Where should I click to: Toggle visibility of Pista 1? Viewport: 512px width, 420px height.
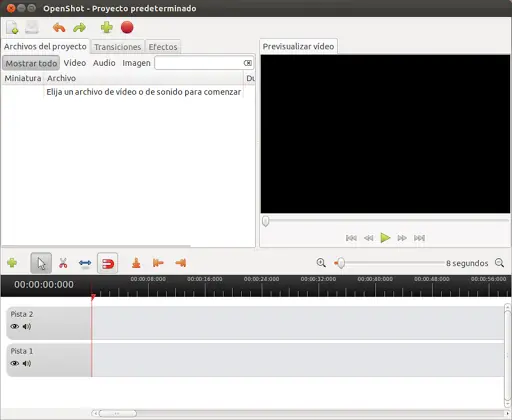14,363
